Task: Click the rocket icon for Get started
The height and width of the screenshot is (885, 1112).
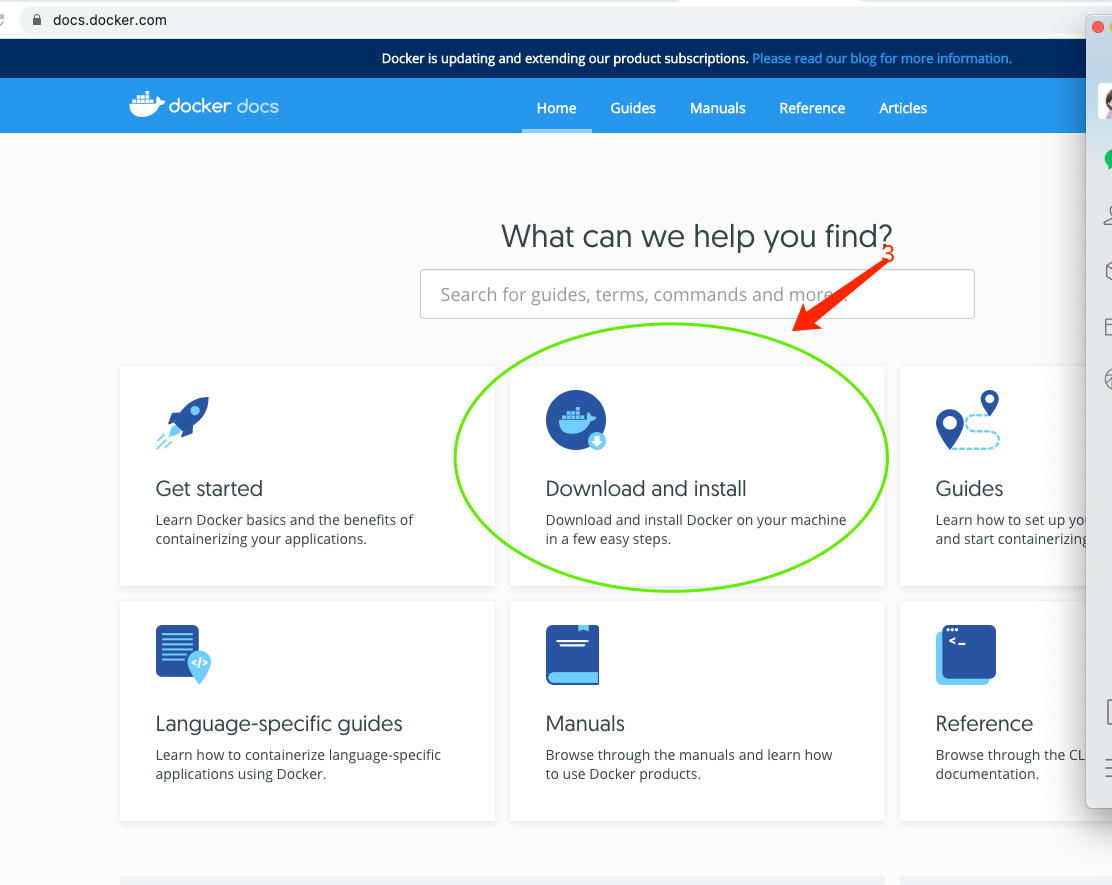Action: (x=183, y=423)
